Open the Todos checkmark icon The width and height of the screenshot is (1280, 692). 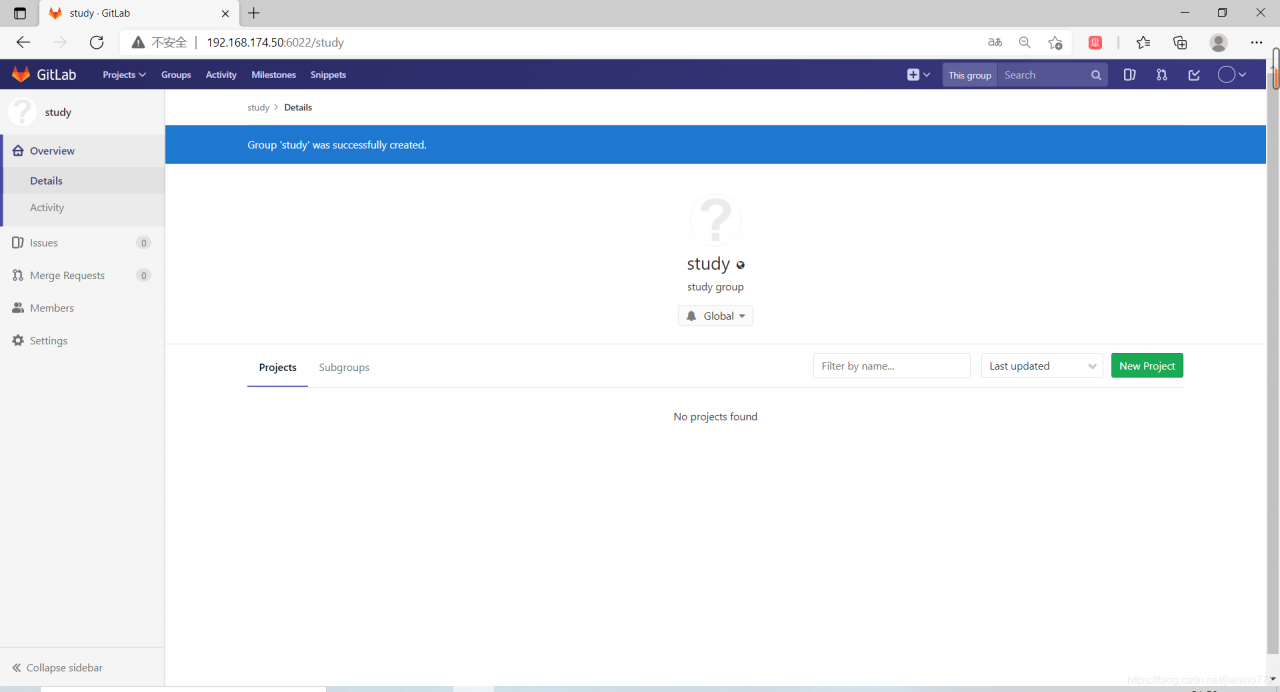coord(1194,75)
